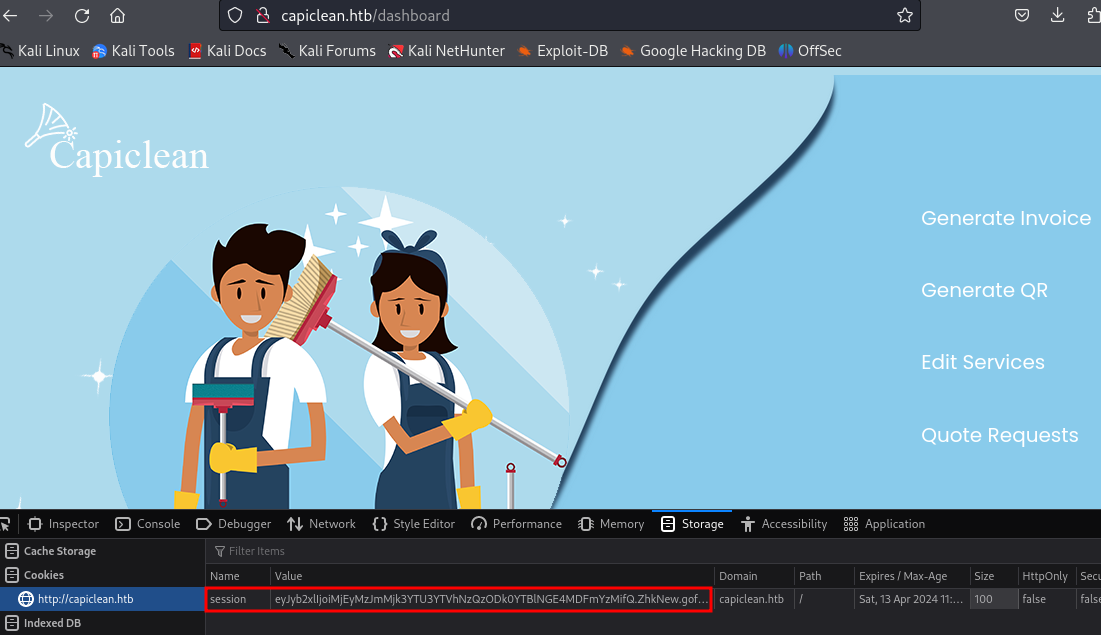Click the shield tracking protection icon
The width and height of the screenshot is (1101, 635).
[235, 16]
